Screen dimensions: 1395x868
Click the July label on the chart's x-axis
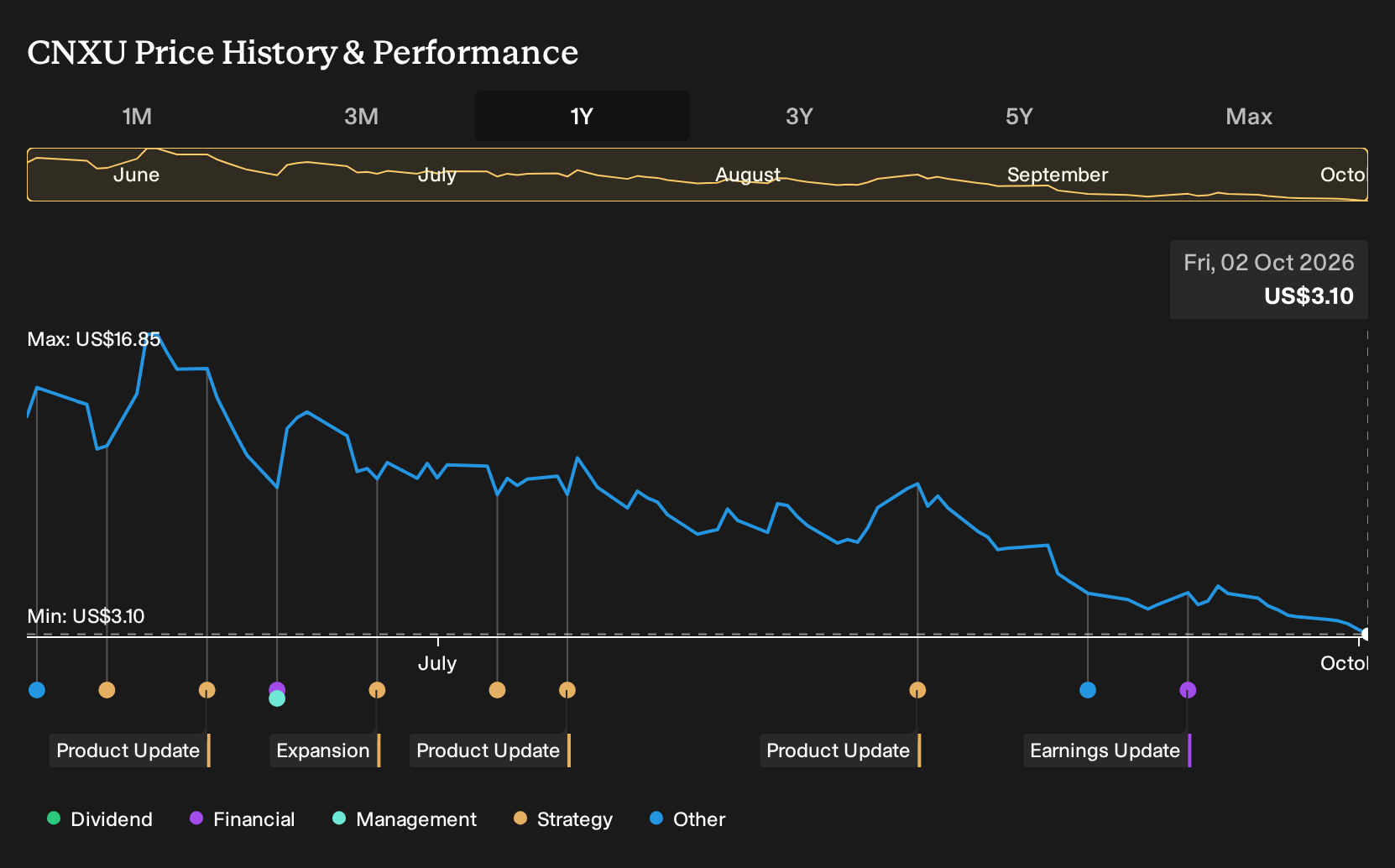pos(437,663)
